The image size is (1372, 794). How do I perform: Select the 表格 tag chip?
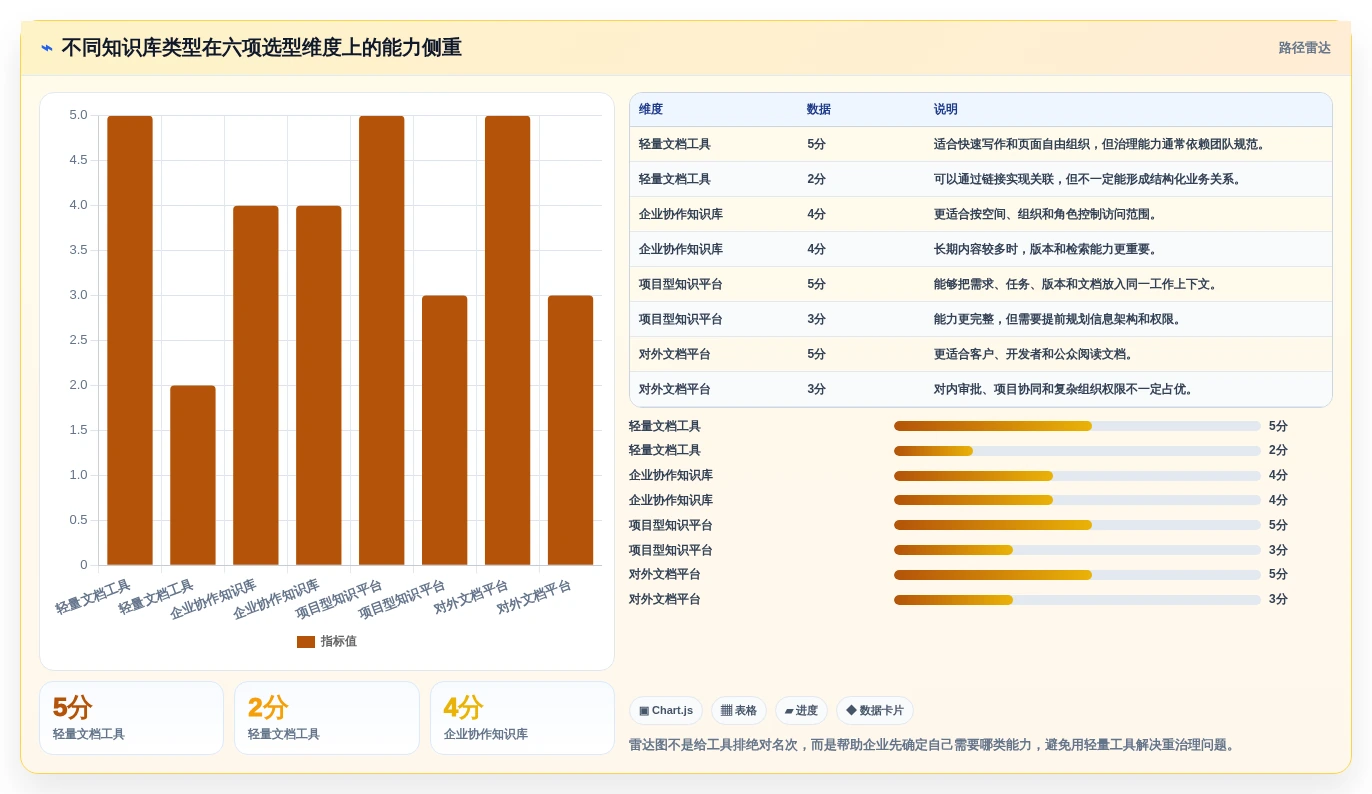739,711
